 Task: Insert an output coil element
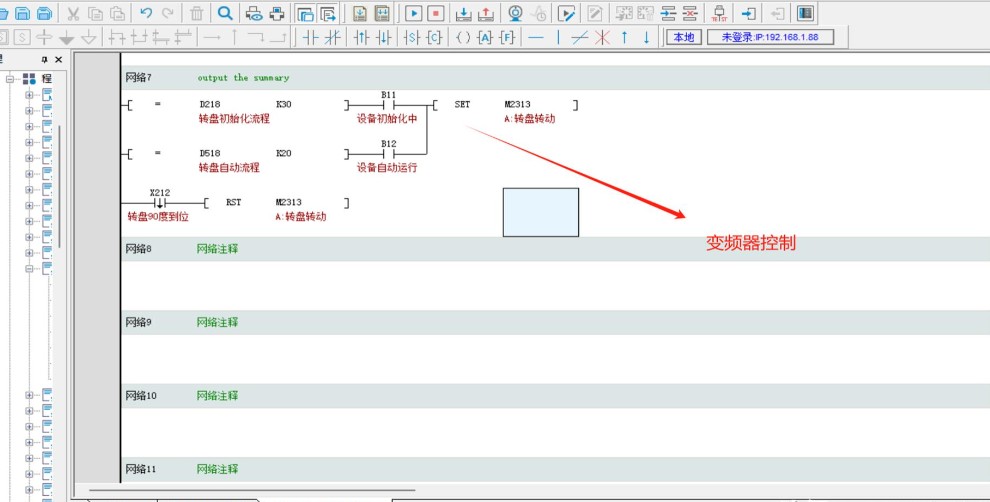click(x=462, y=37)
